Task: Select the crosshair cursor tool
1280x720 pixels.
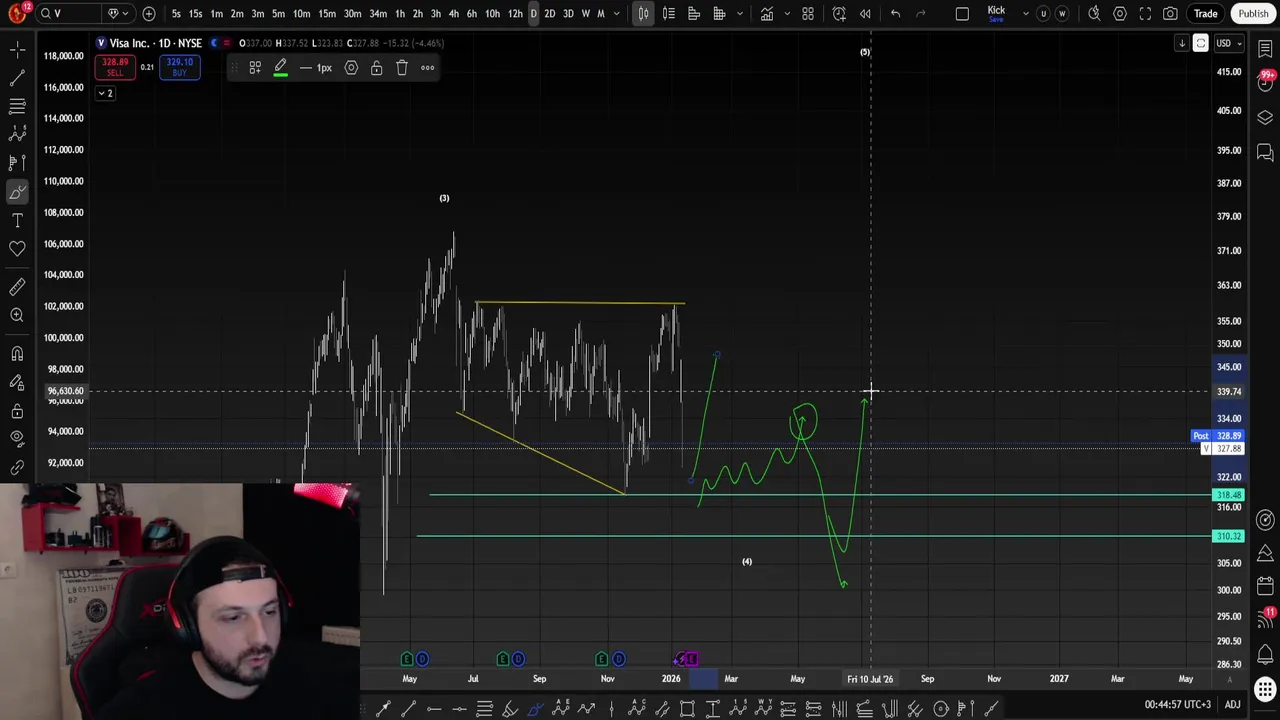Action: pyautogui.click(x=17, y=48)
